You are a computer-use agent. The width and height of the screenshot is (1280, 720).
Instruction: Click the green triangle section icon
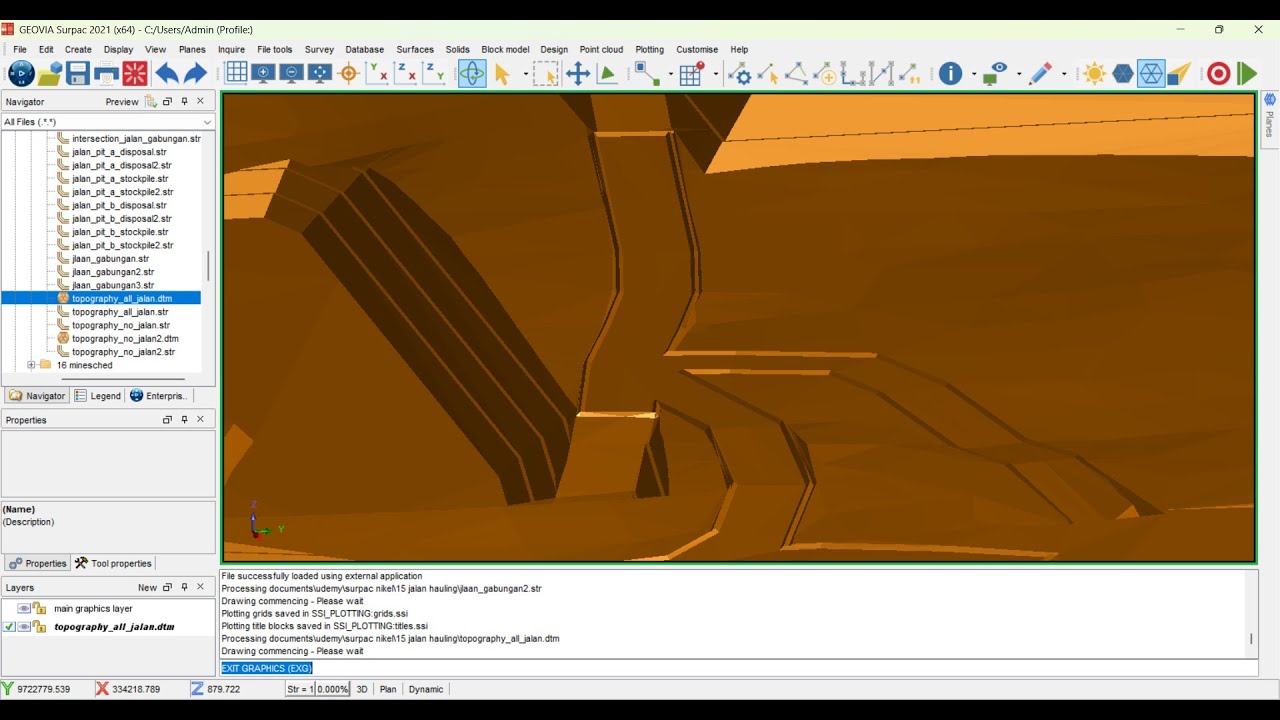coord(607,73)
